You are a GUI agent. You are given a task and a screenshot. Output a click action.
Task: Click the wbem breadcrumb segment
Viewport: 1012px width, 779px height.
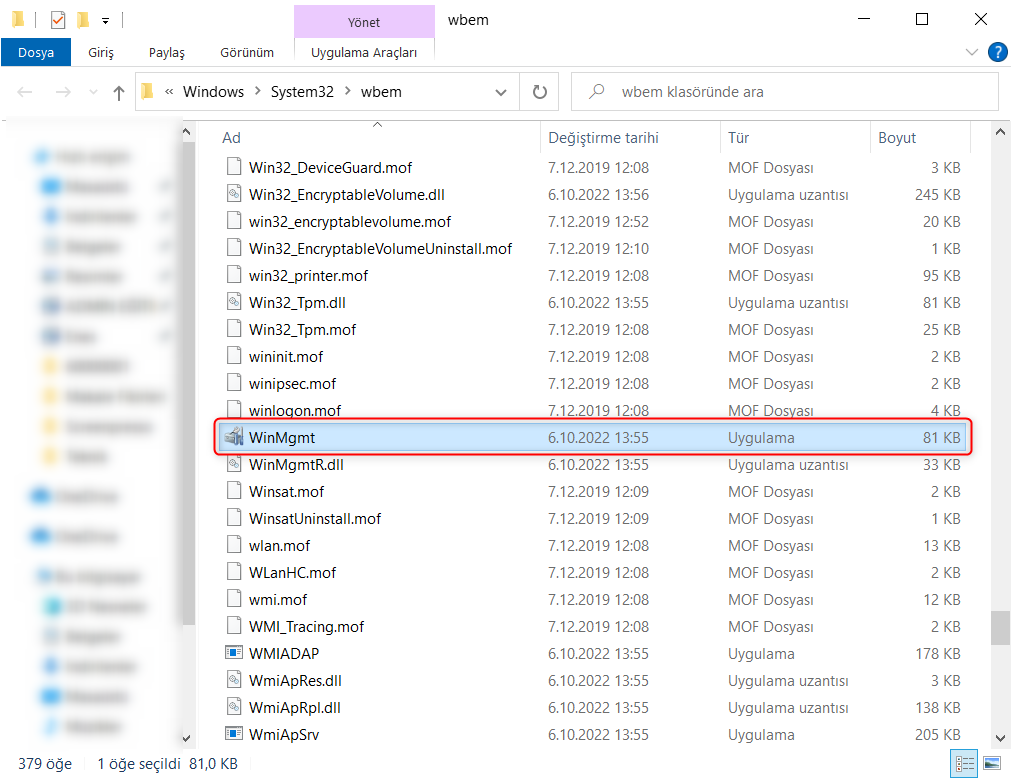click(381, 92)
